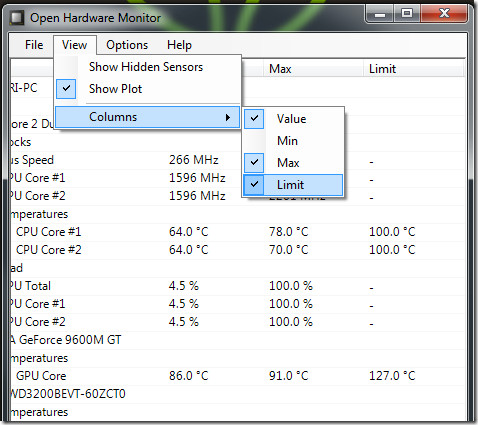The height and width of the screenshot is (425, 478).
Task: Minimize the Open Hardware Monitor window
Action: click(x=380, y=14)
